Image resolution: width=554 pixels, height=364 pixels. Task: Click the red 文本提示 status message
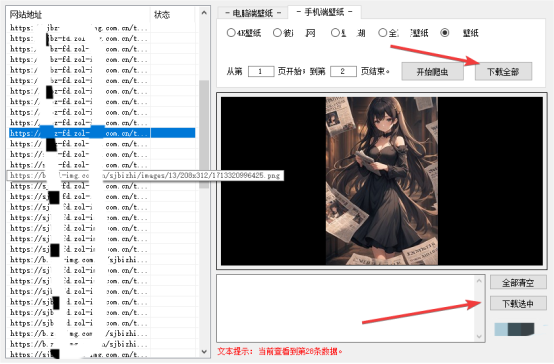280,351
